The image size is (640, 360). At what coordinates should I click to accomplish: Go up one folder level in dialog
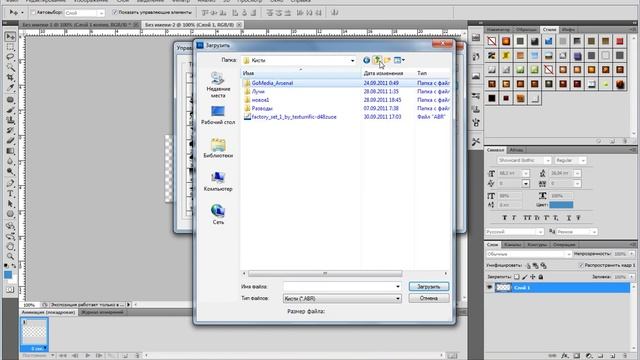coord(378,60)
